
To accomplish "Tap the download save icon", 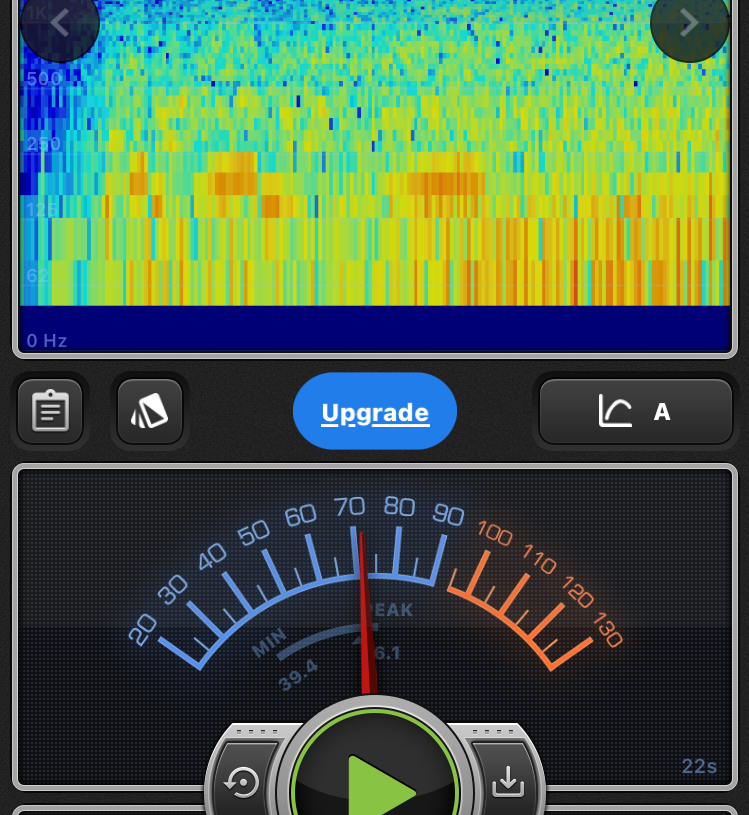I will pyautogui.click(x=508, y=782).
